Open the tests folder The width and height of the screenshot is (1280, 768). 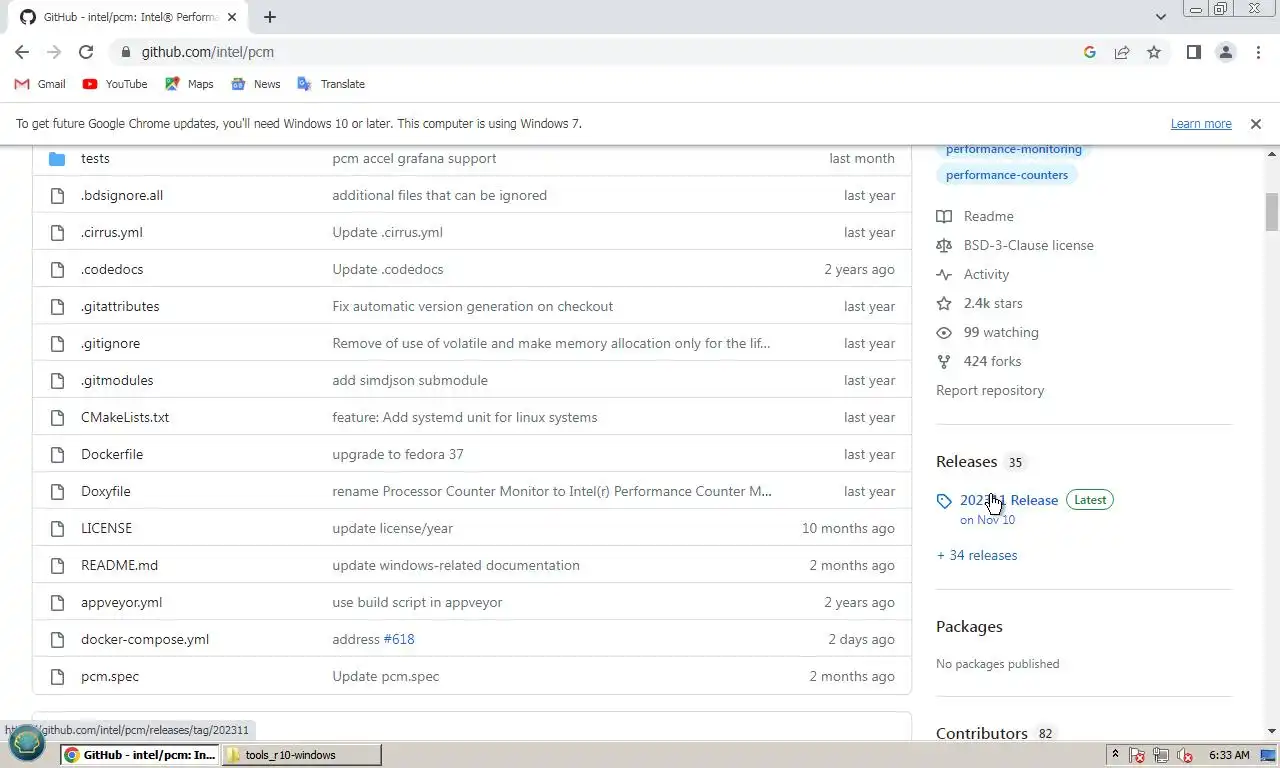click(95, 158)
